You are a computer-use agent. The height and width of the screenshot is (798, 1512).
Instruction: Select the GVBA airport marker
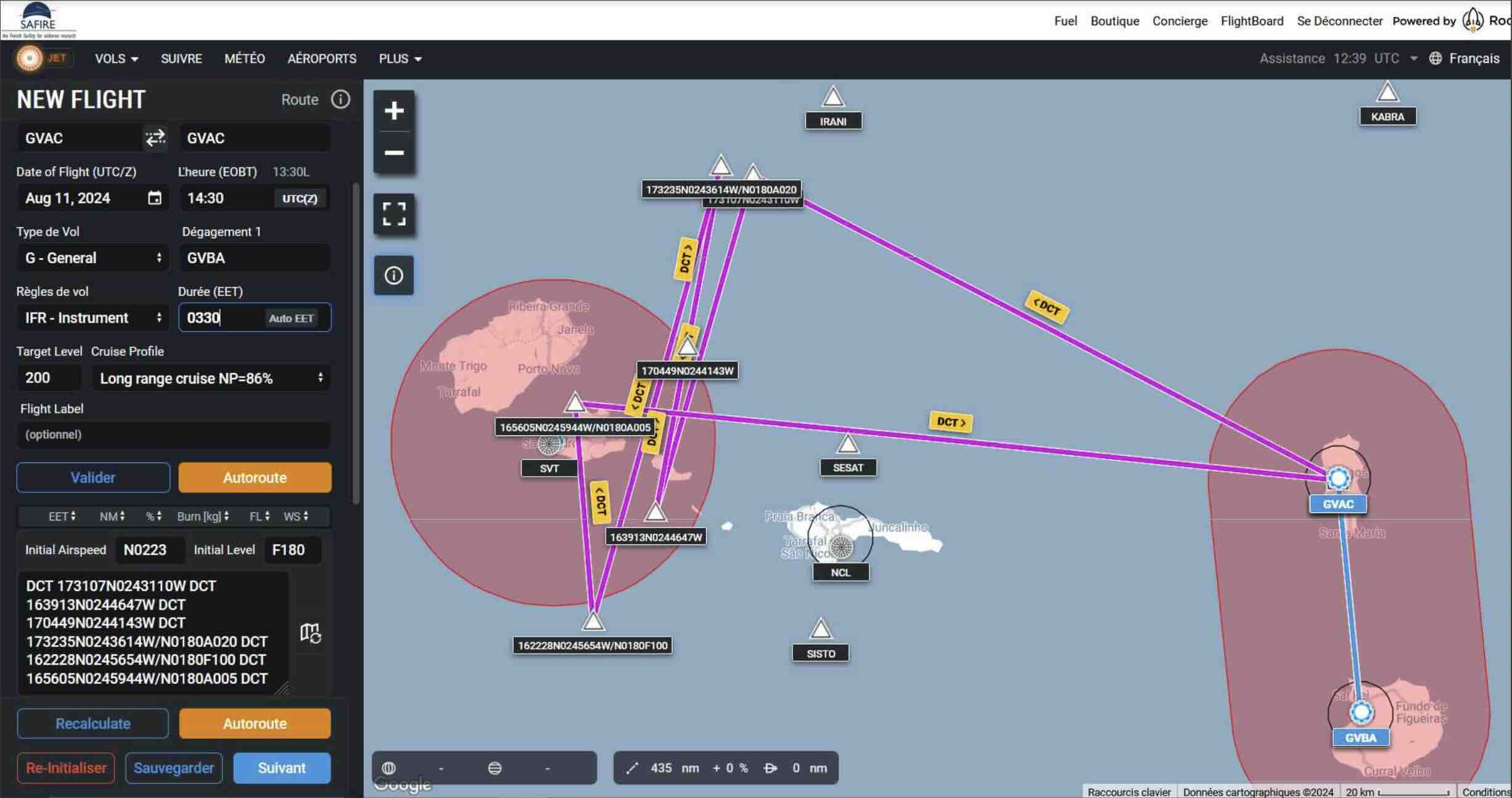(1361, 712)
